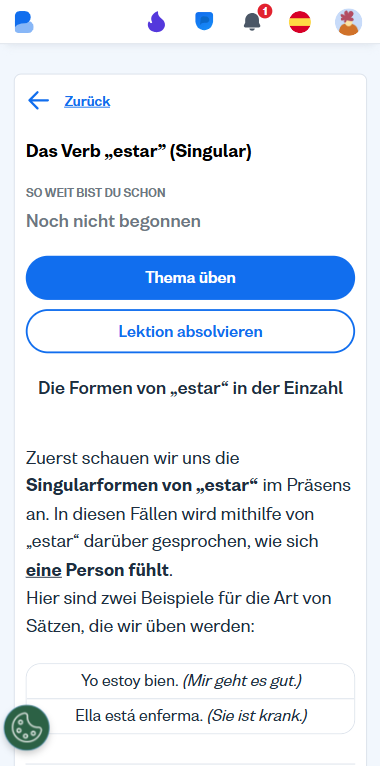This screenshot has height=766, width=380.
Task: Open the profile avatar menu
Action: tap(348, 22)
